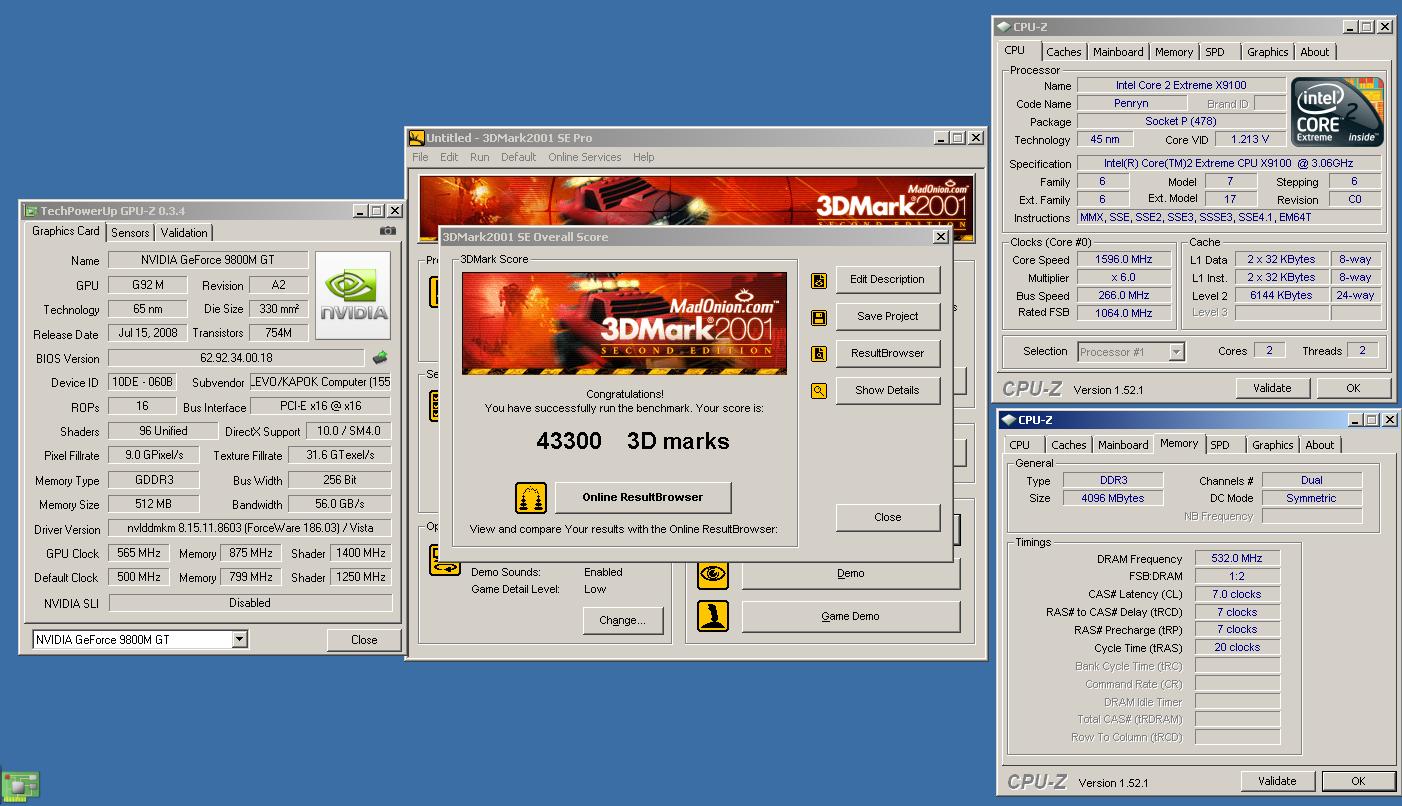Click the BIOS Version field 62.92.34.00.18
This screenshot has width=1402, height=806.
point(236,358)
